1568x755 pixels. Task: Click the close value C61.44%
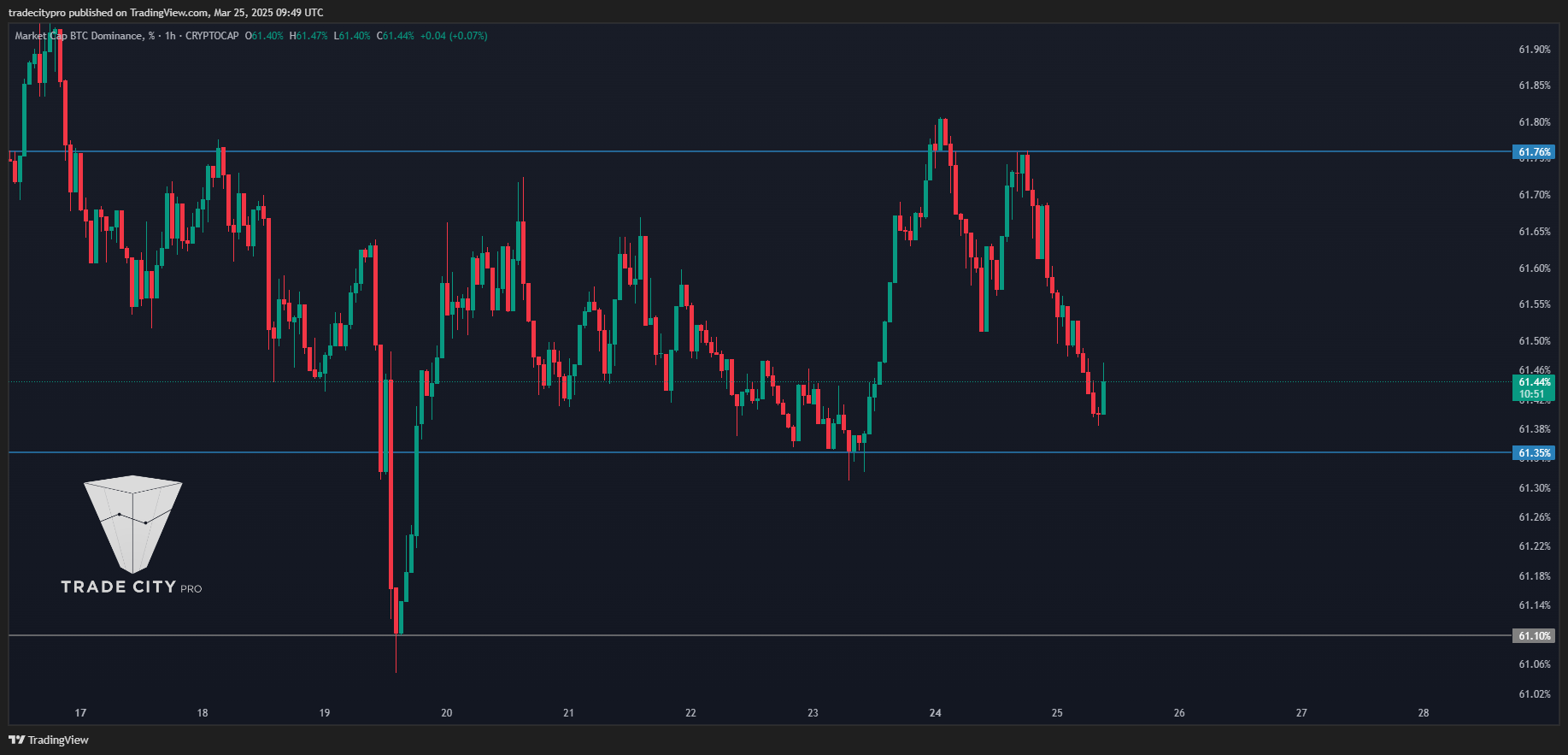pos(396,36)
